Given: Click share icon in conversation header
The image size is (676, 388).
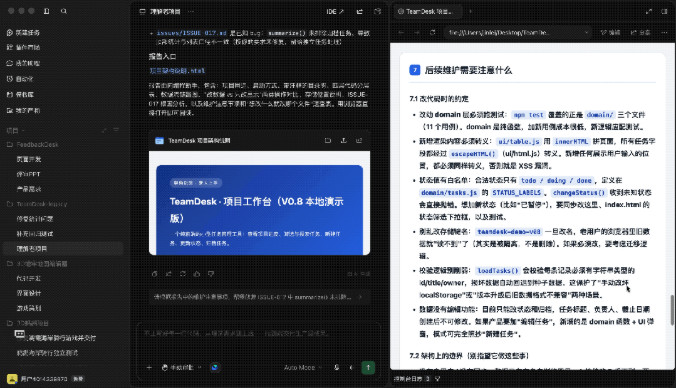Looking at the screenshot, I should coord(360,12).
